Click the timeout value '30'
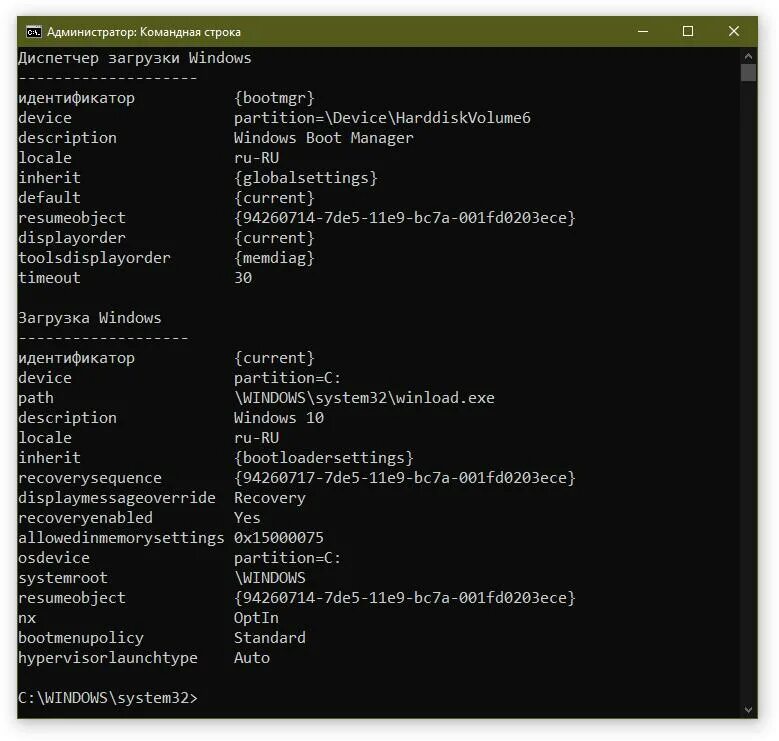779x741 pixels. pyautogui.click(x=243, y=278)
